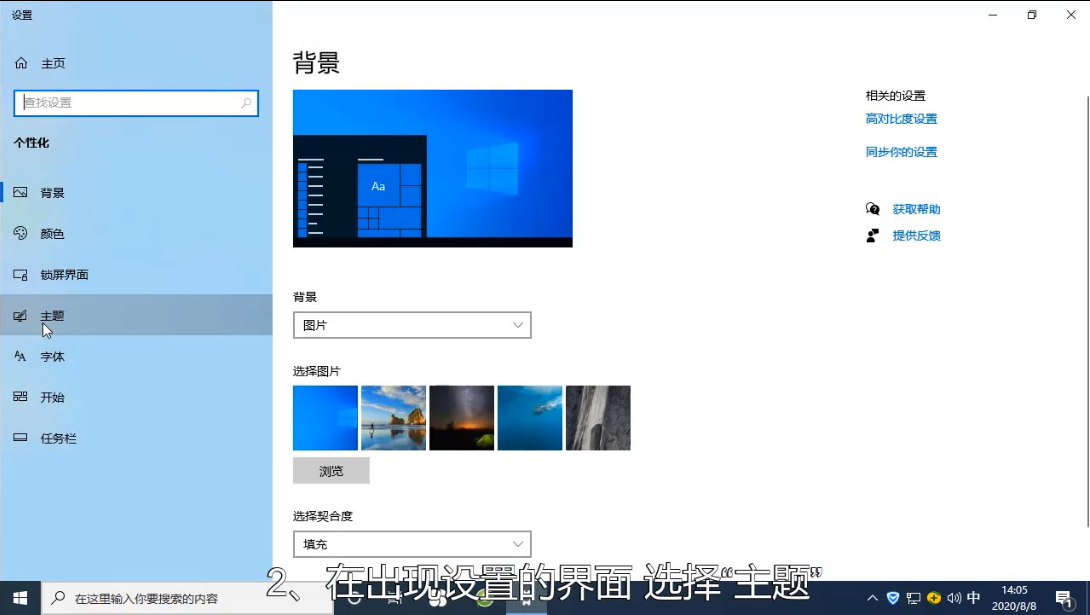Select the 颜色 palette icon in sidebar

[20, 233]
